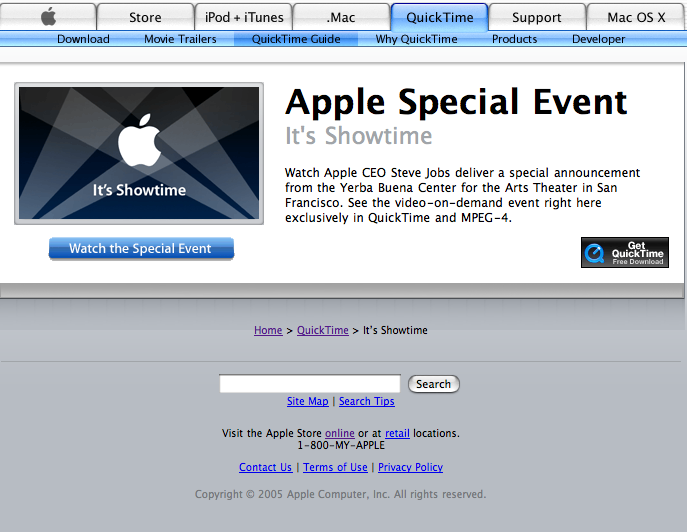Open the Site Map link
The image size is (687, 532).
(307, 401)
